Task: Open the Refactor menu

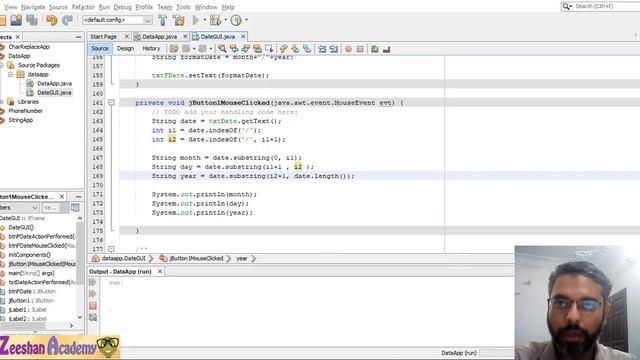Action: 83,7
